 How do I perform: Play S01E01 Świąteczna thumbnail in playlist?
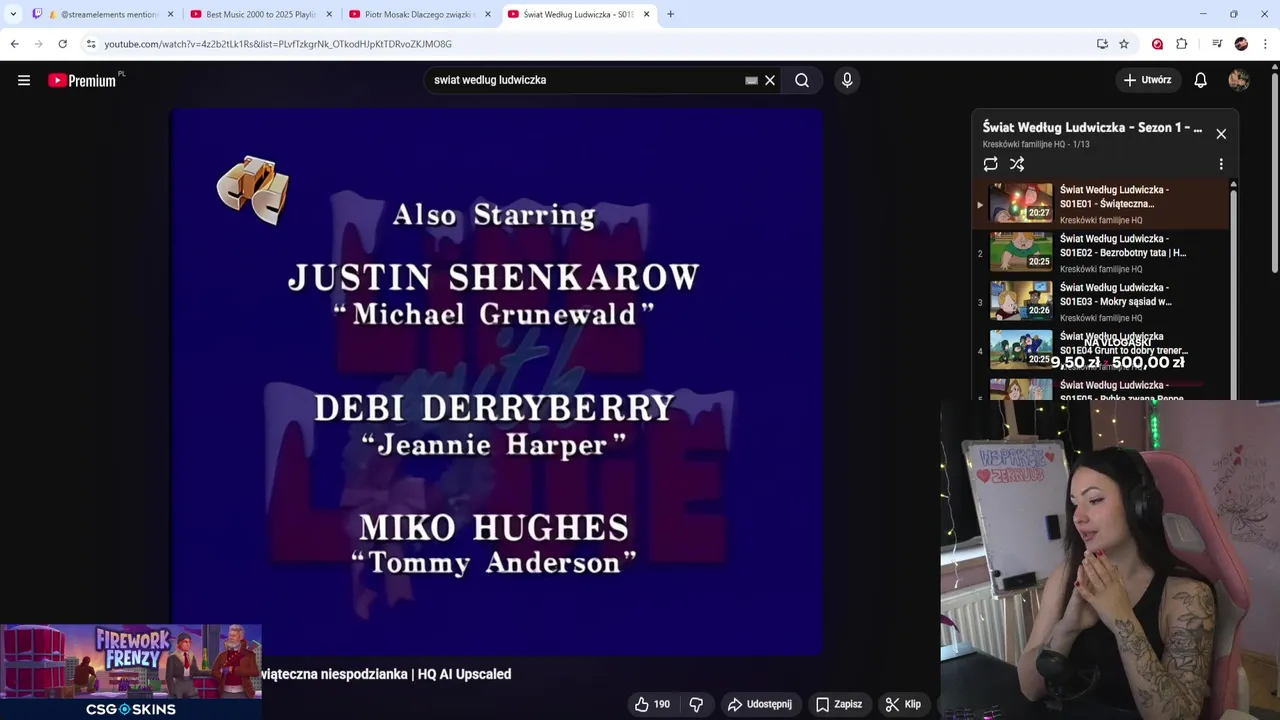(x=1021, y=202)
